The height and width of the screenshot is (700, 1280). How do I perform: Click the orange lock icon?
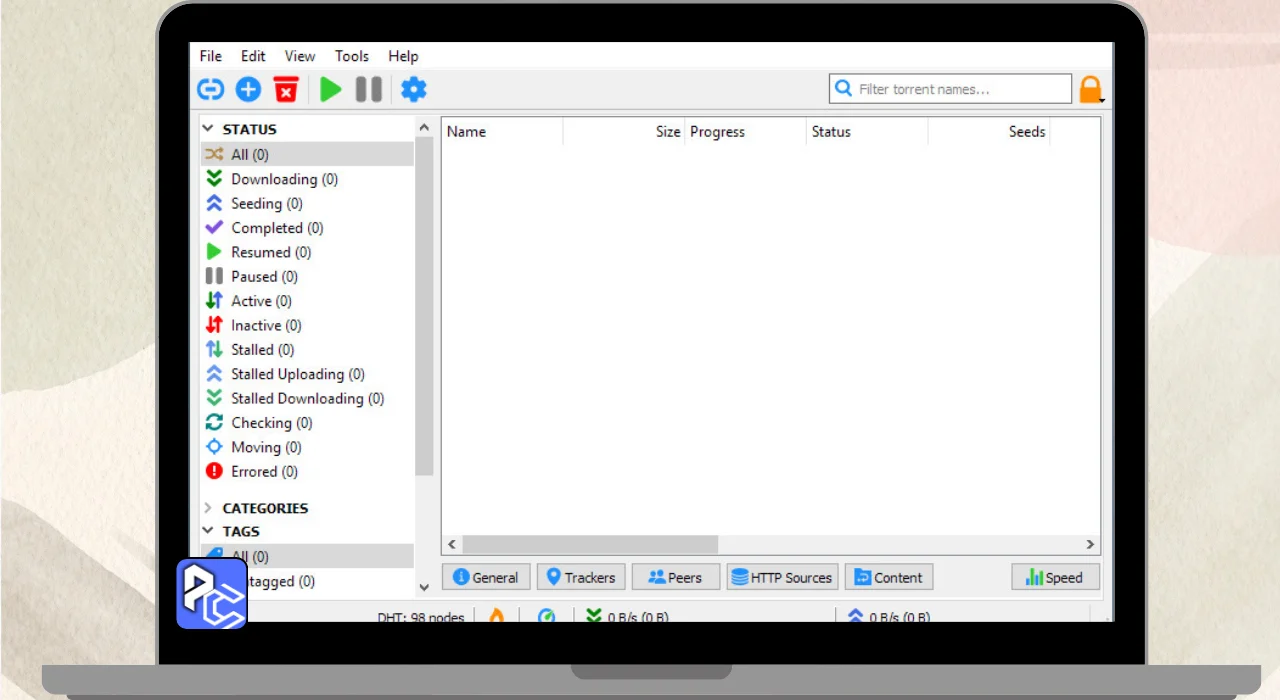pyautogui.click(x=1089, y=90)
